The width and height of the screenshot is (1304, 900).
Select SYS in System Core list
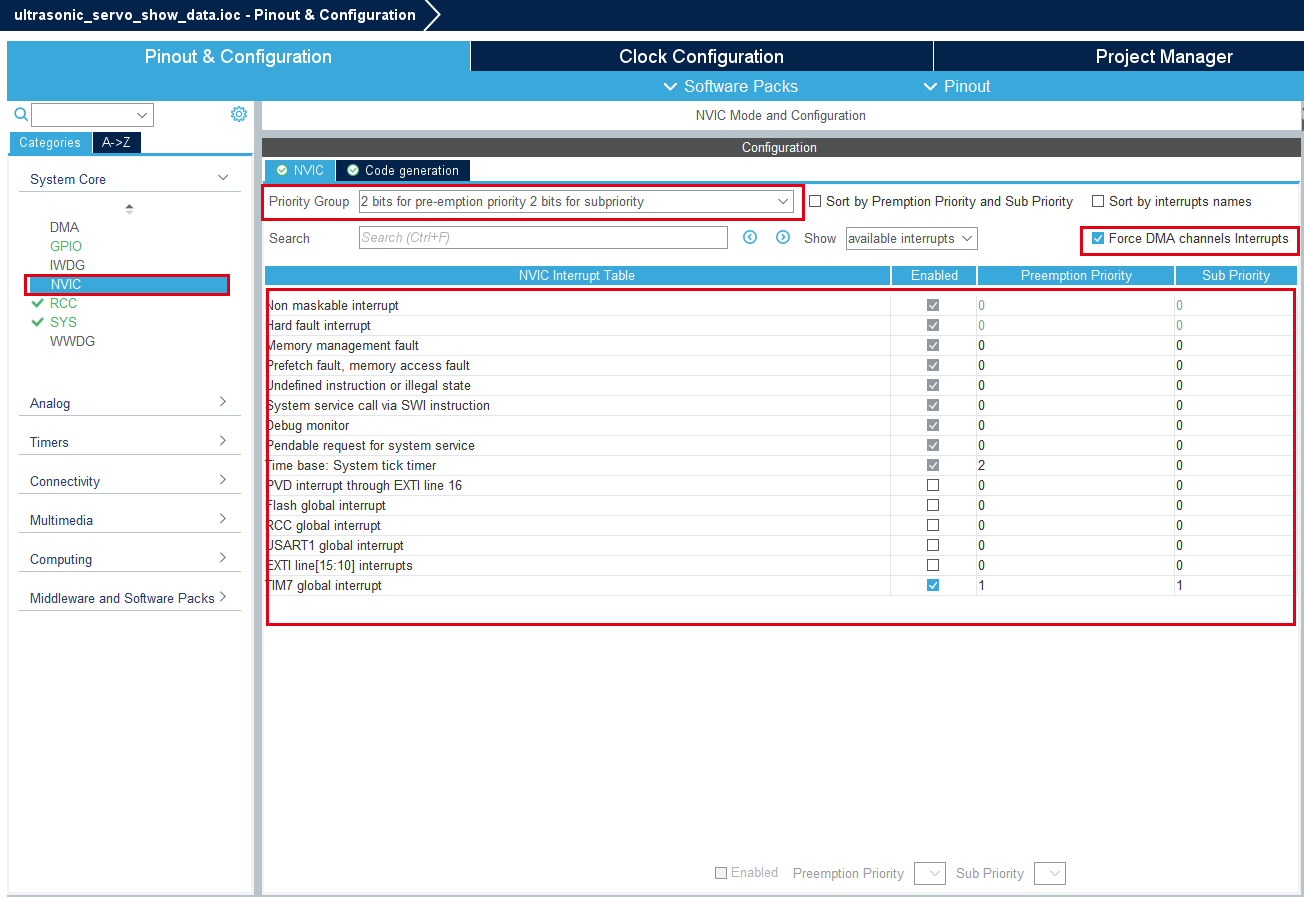63,322
